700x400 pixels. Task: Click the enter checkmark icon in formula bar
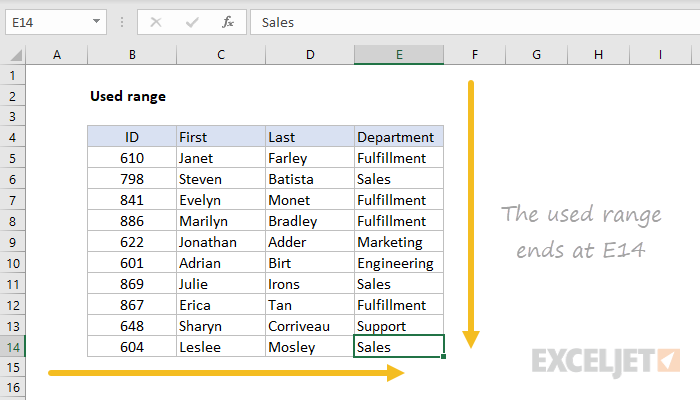point(192,22)
